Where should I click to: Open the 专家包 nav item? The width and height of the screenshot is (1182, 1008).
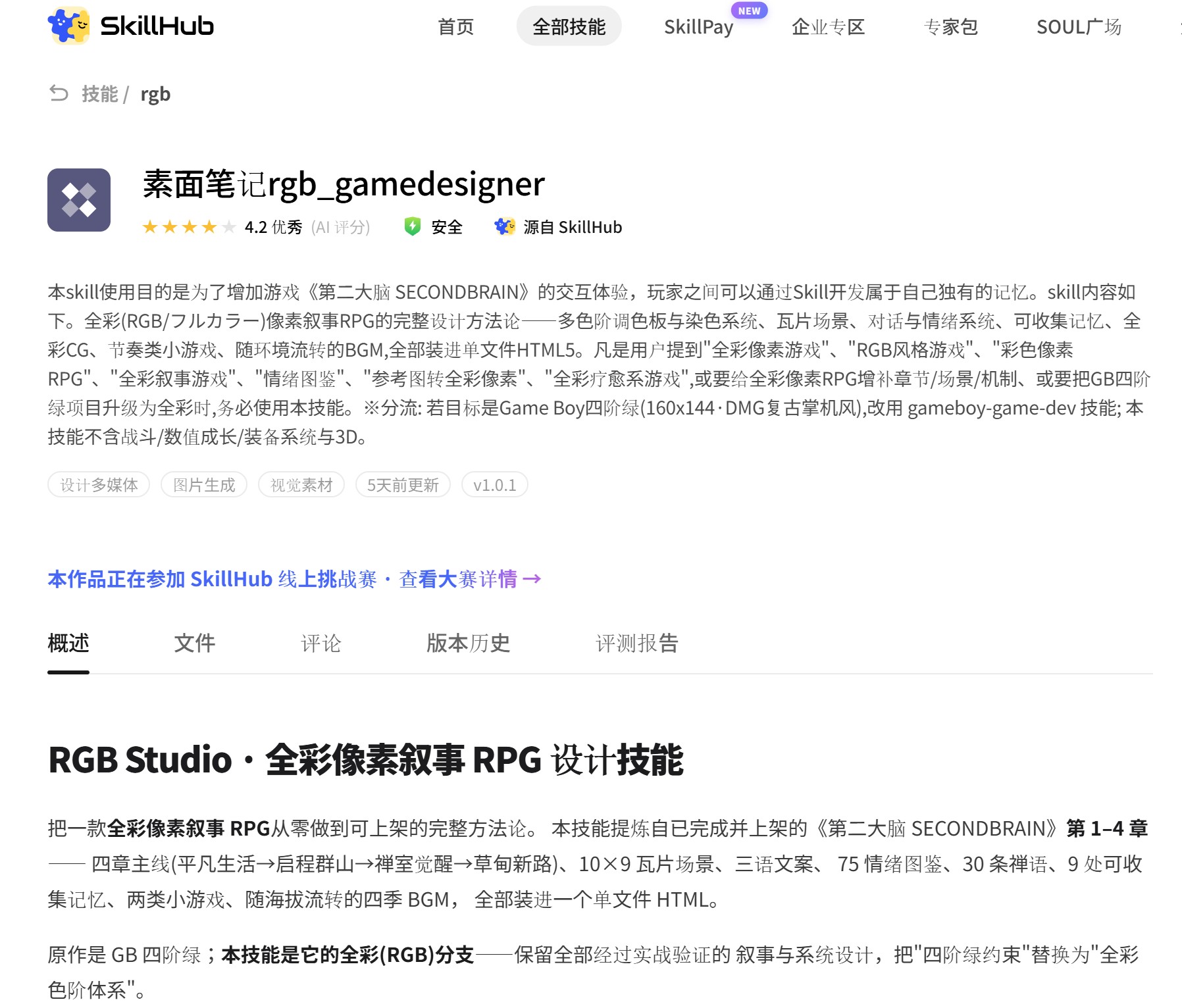coord(950,26)
